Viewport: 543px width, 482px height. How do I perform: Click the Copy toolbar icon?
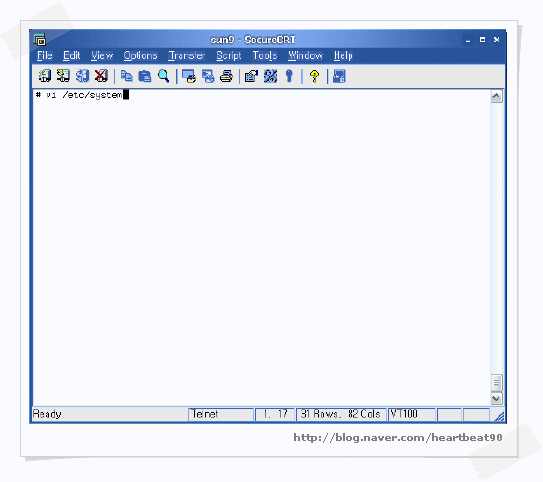(x=126, y=76)
